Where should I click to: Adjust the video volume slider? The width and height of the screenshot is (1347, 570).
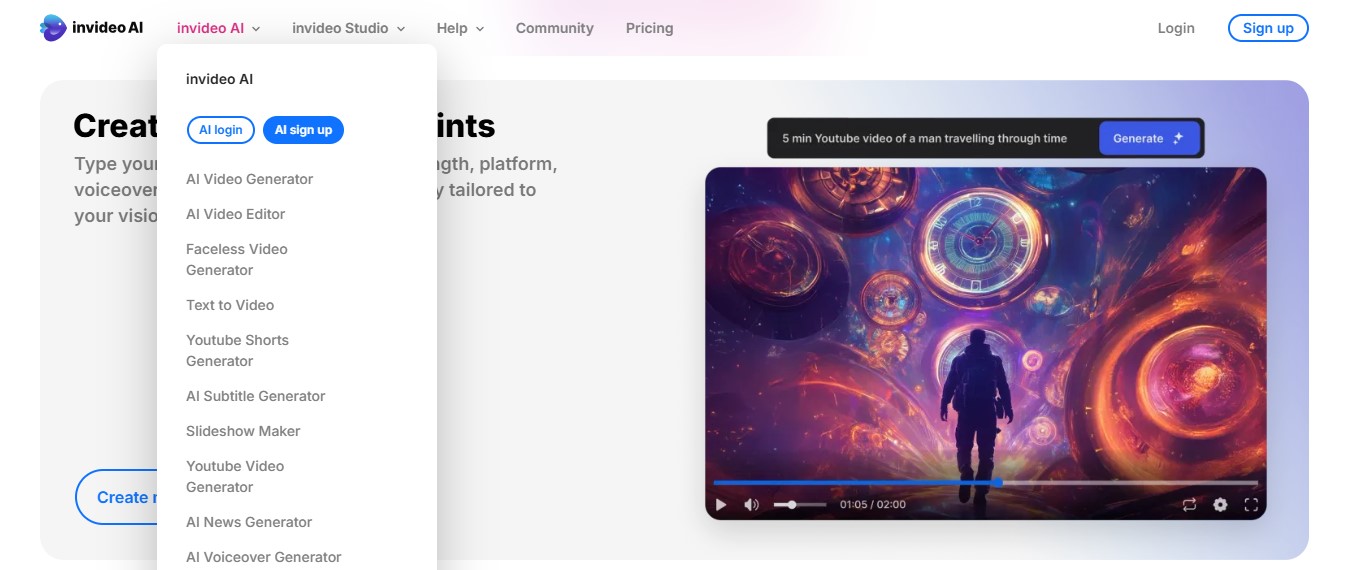800,505
